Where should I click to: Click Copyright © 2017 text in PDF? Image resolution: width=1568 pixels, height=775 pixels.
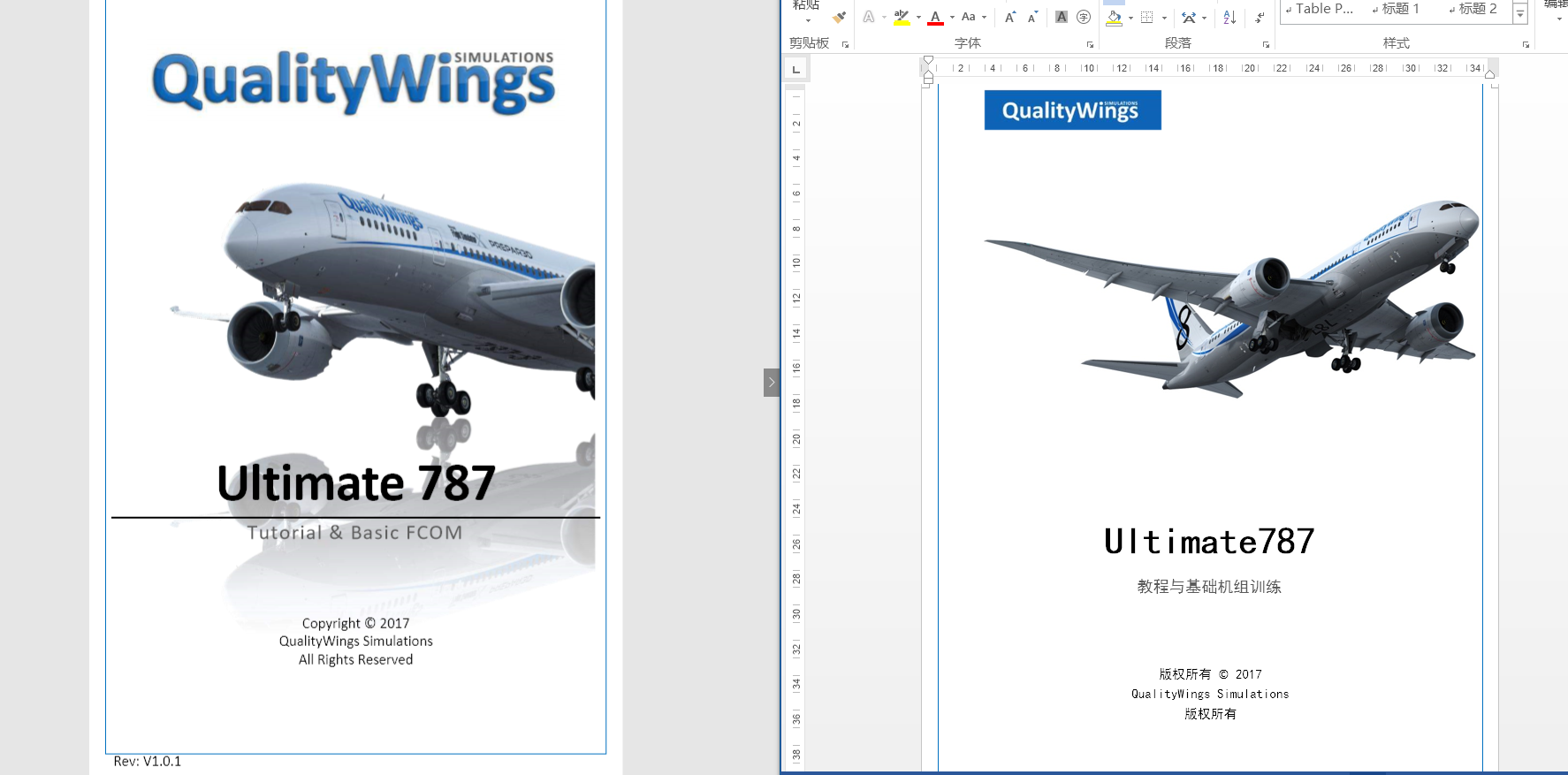[x=355, y=623]
